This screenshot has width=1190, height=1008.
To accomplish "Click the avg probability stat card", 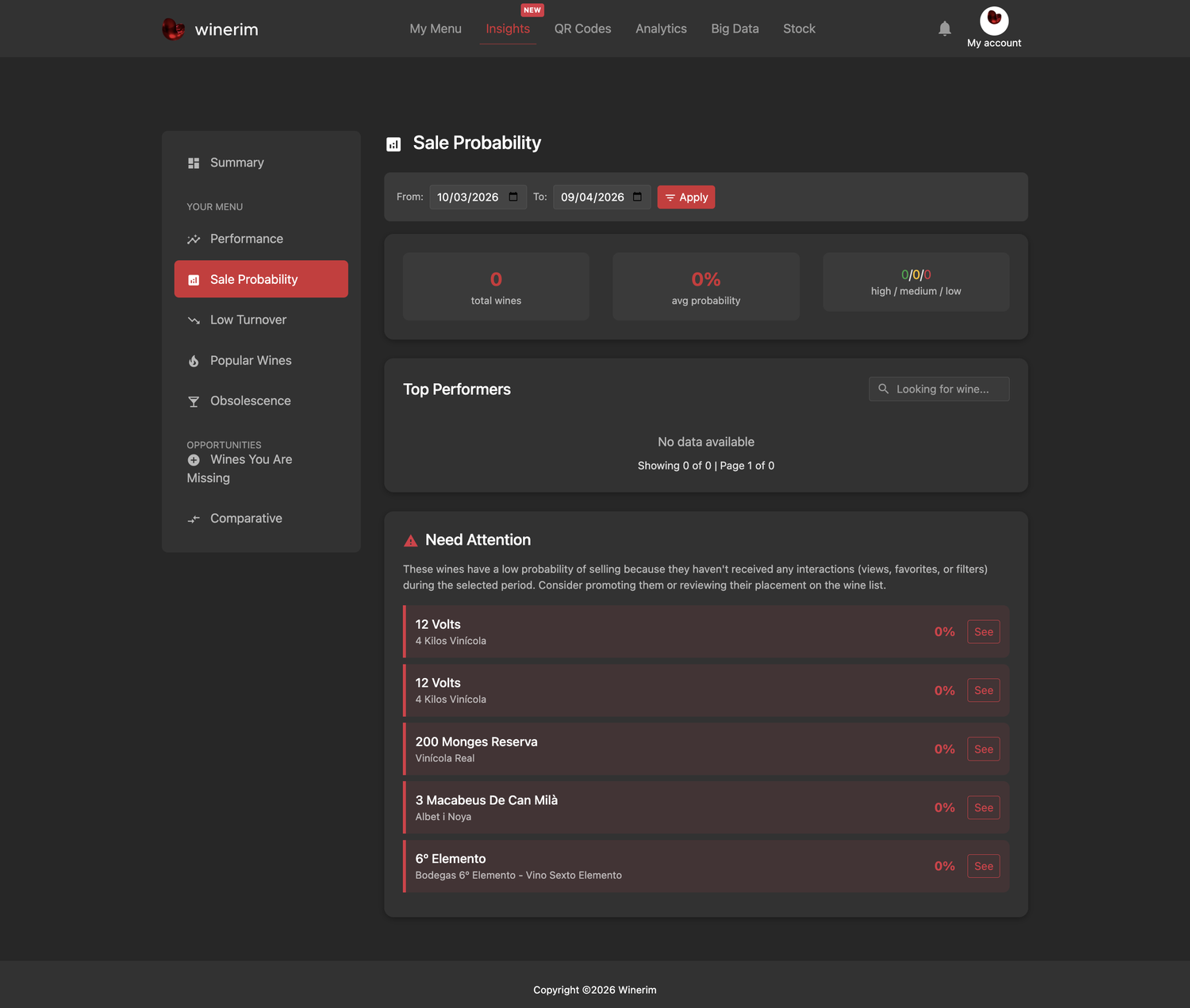I will 706,286.
